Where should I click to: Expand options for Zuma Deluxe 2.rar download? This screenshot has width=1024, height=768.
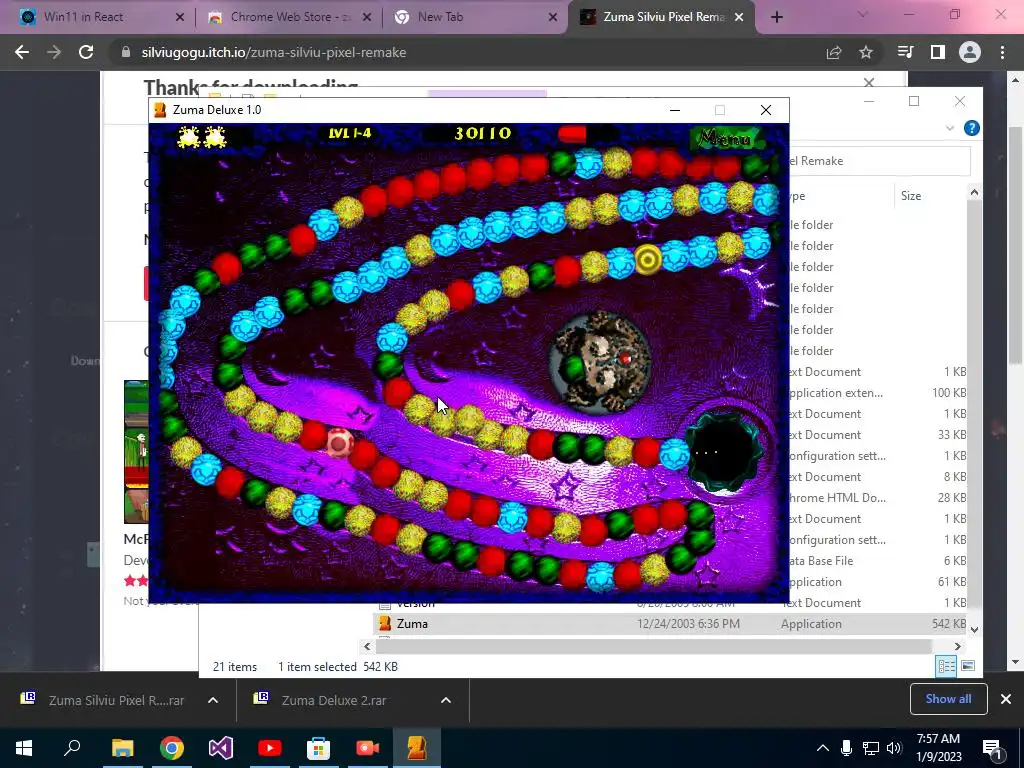446,700
